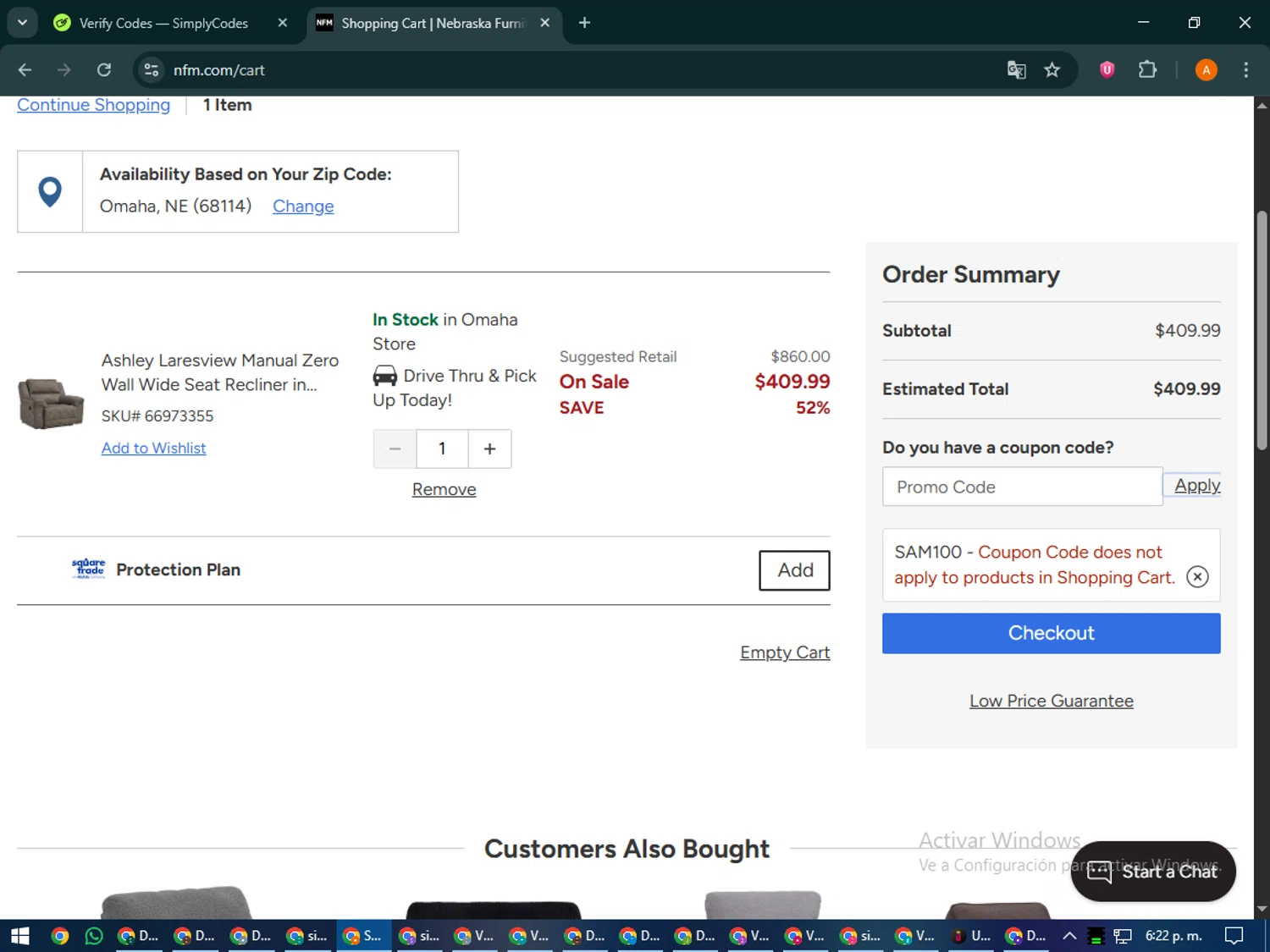Dismiss the SAM100 coupon error message
1270x952 pixels.
[1196, 577]
